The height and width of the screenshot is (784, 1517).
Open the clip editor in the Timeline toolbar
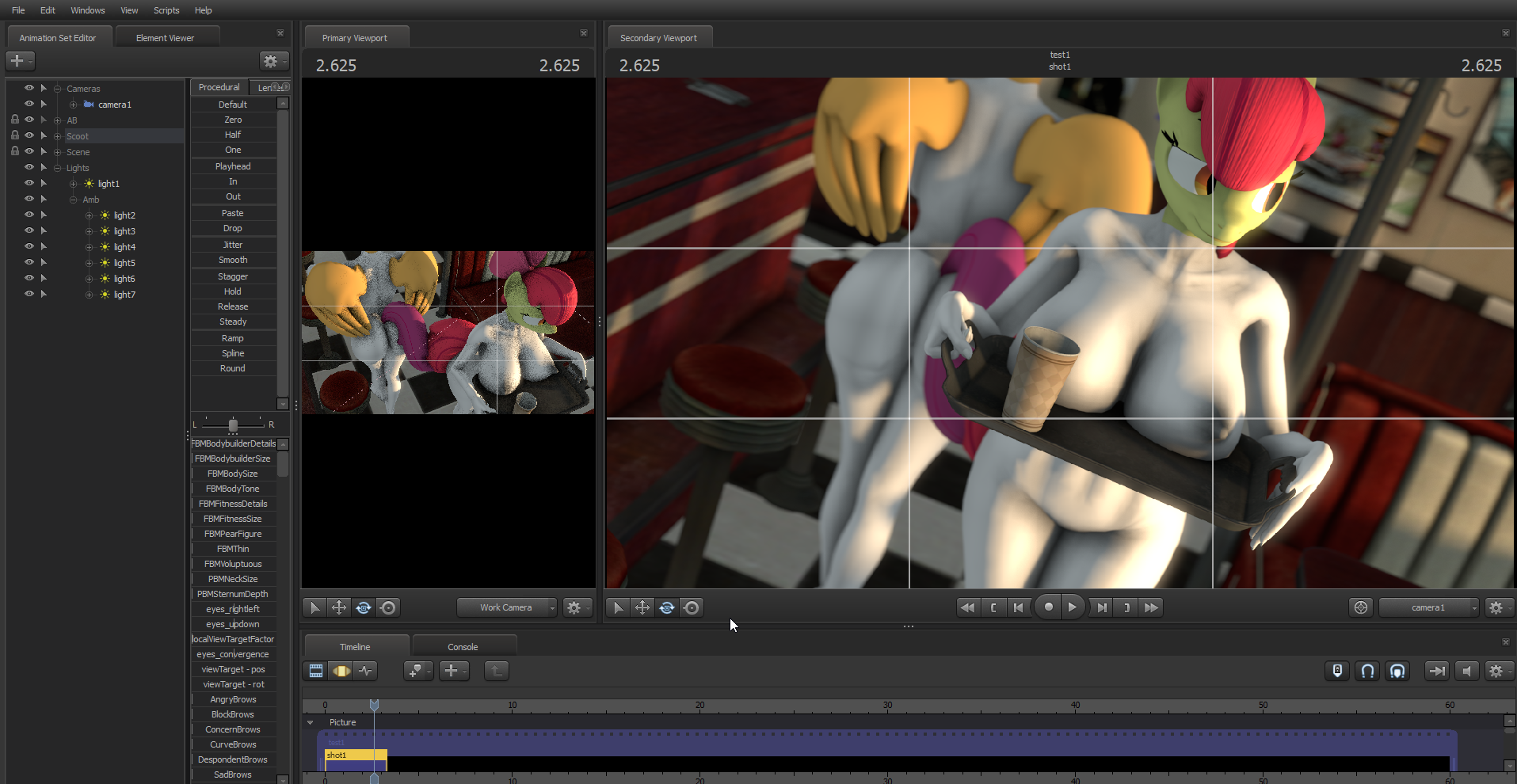coord(316,671)
